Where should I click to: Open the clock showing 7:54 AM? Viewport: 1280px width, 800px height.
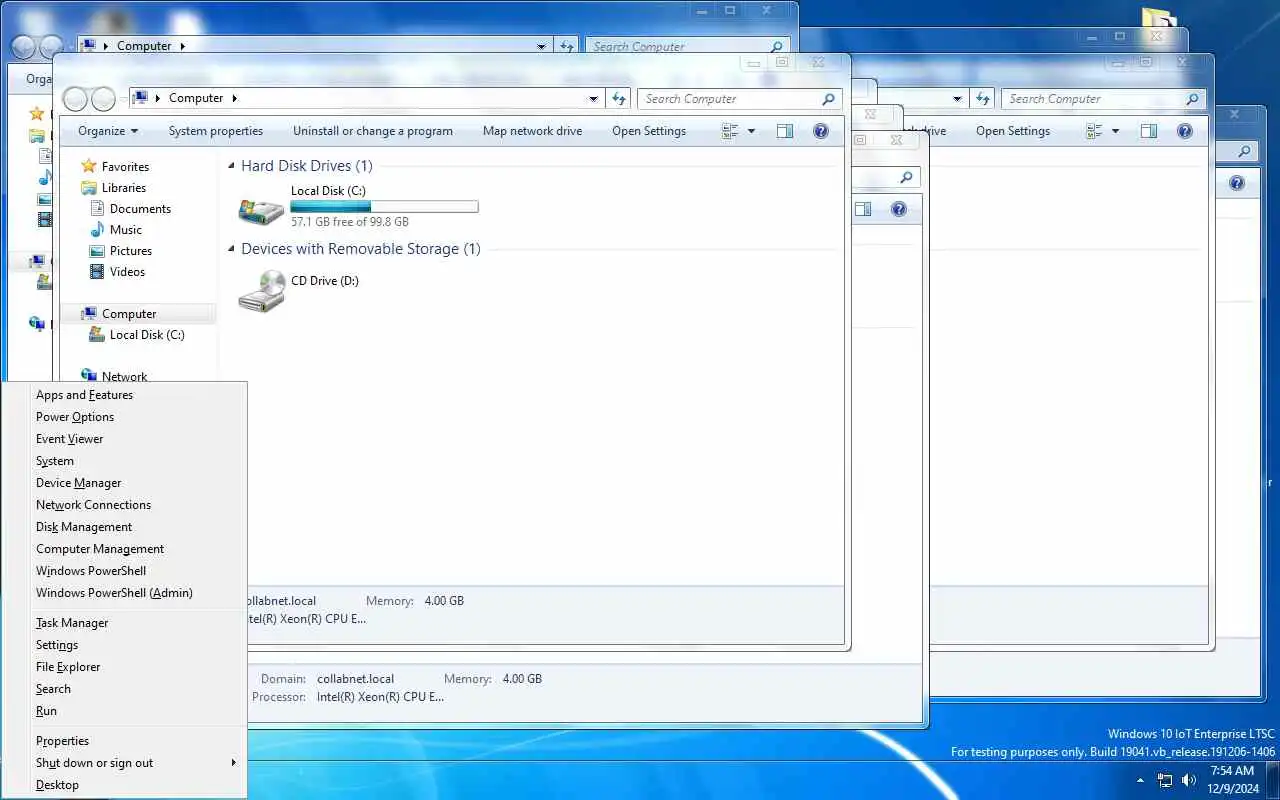tap(1232, 780)
